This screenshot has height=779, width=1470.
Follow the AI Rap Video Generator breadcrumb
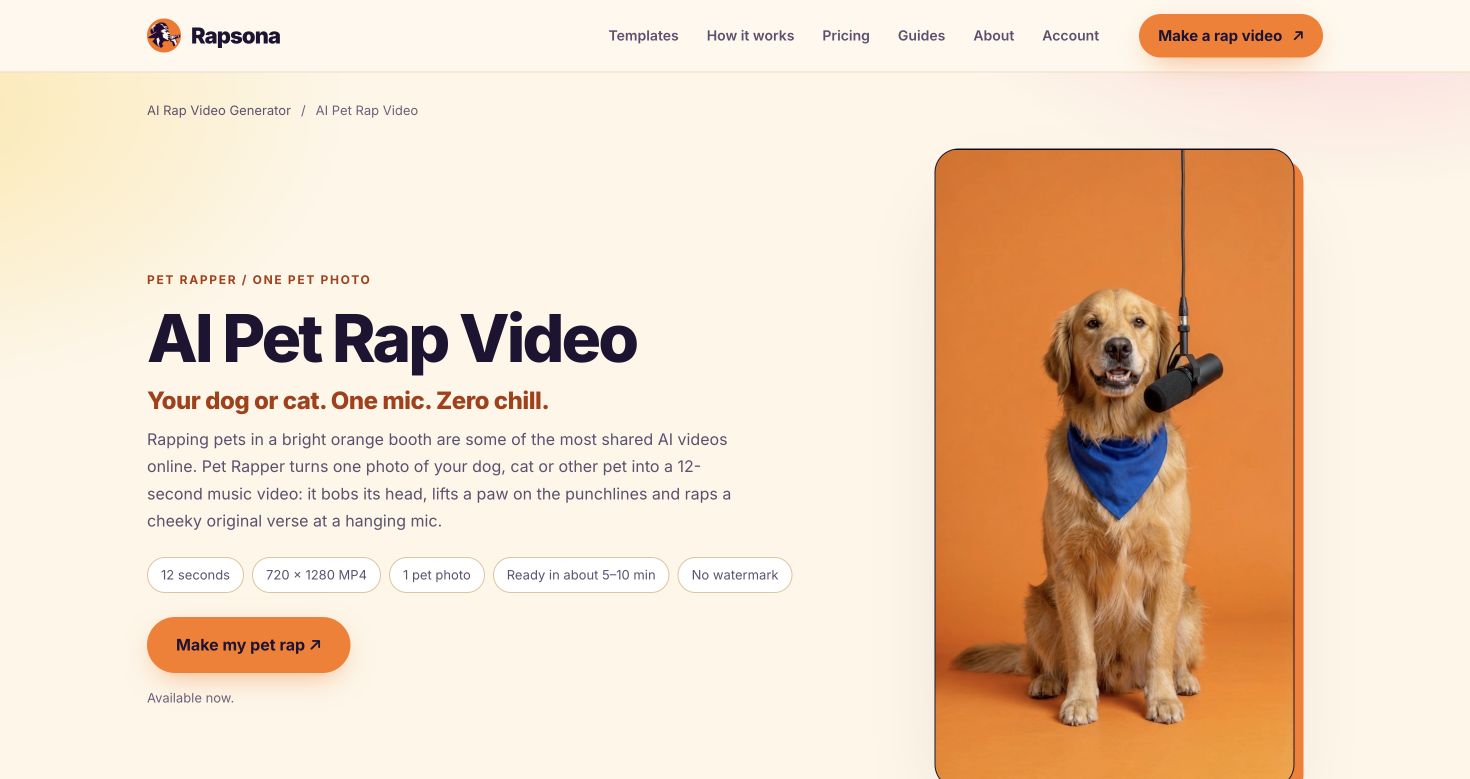[x=219, y=111]
